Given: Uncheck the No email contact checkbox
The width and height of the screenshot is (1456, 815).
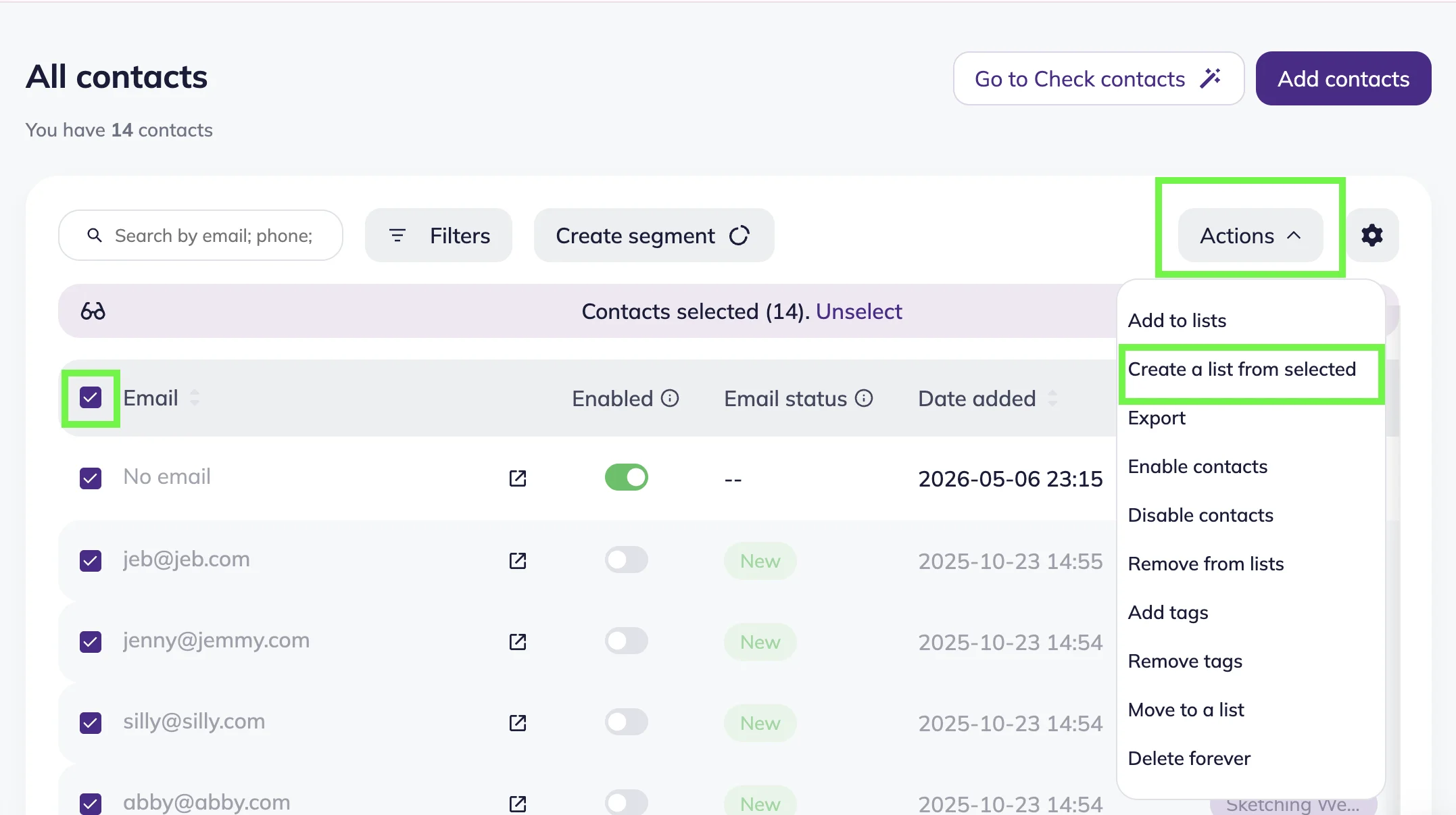Looking at the screenshot, I should pyautogui.click(x=91, y=478).
